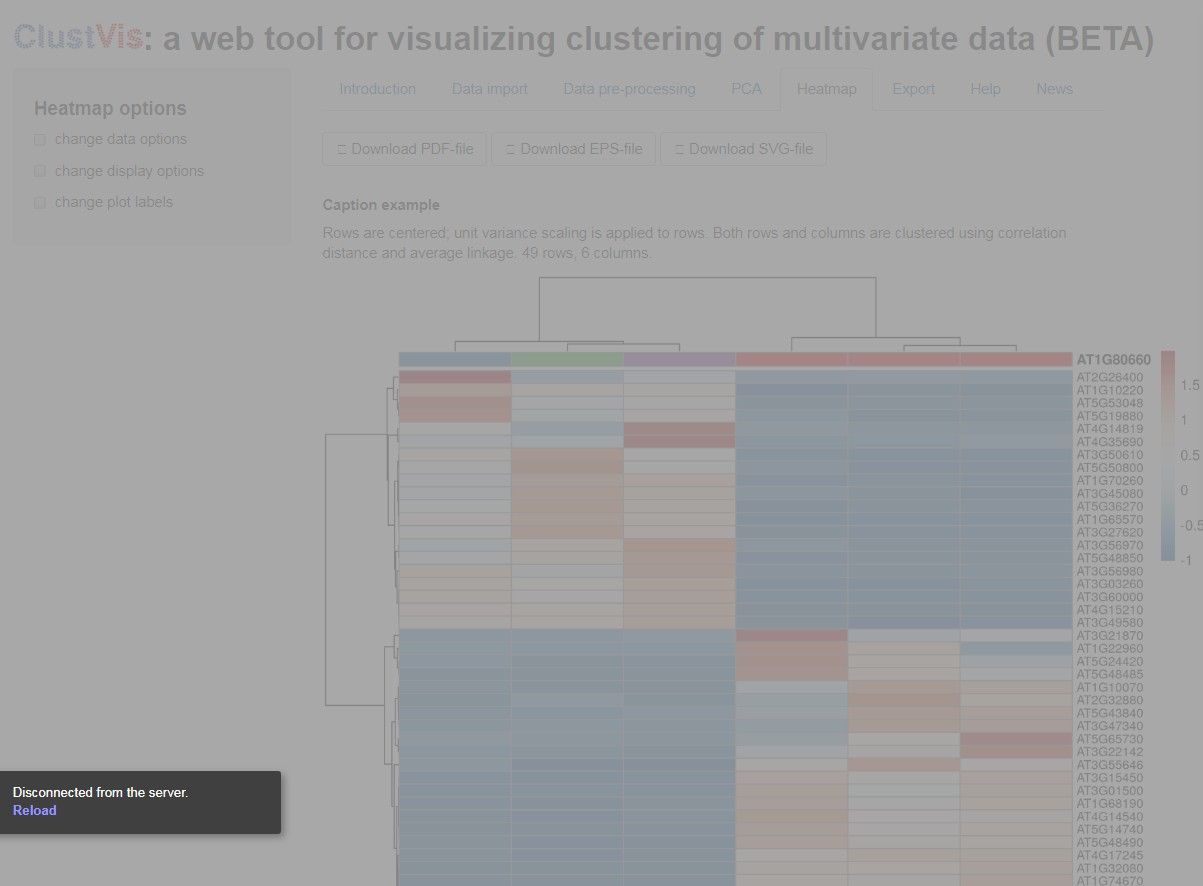The image size is (1203, 886).
Task: Click row label AT5G19880
Action: 1109,417
